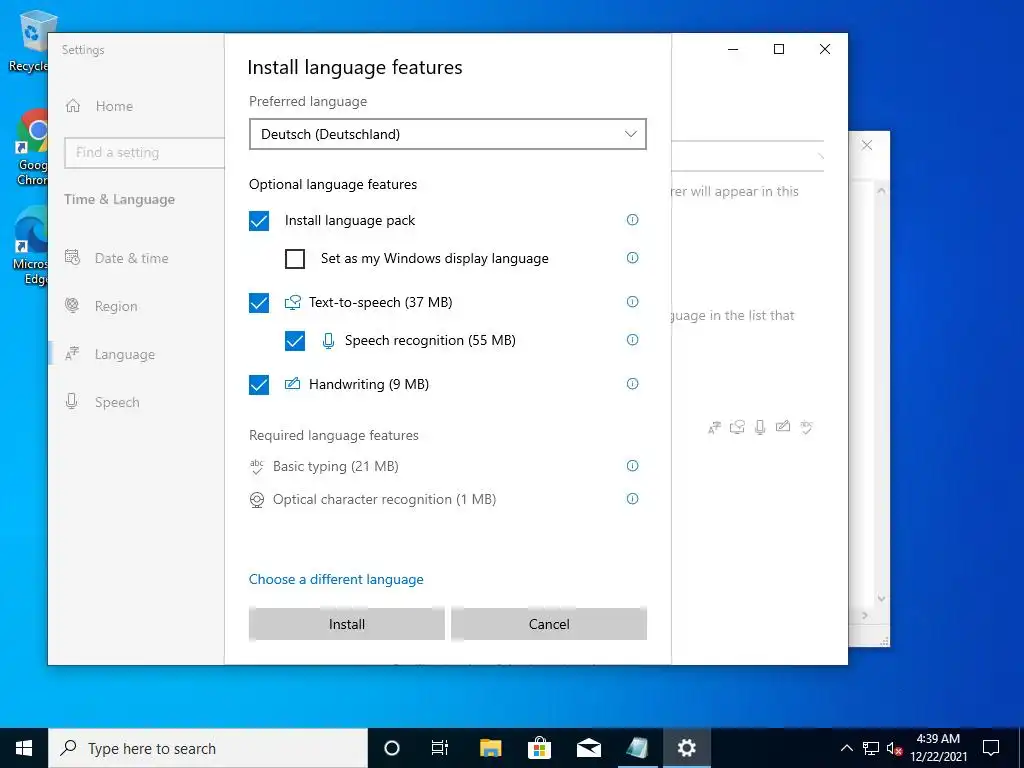Show hidden system tray icons
The width and height of the screenshot is (1024, 768).
coord(846,748)
